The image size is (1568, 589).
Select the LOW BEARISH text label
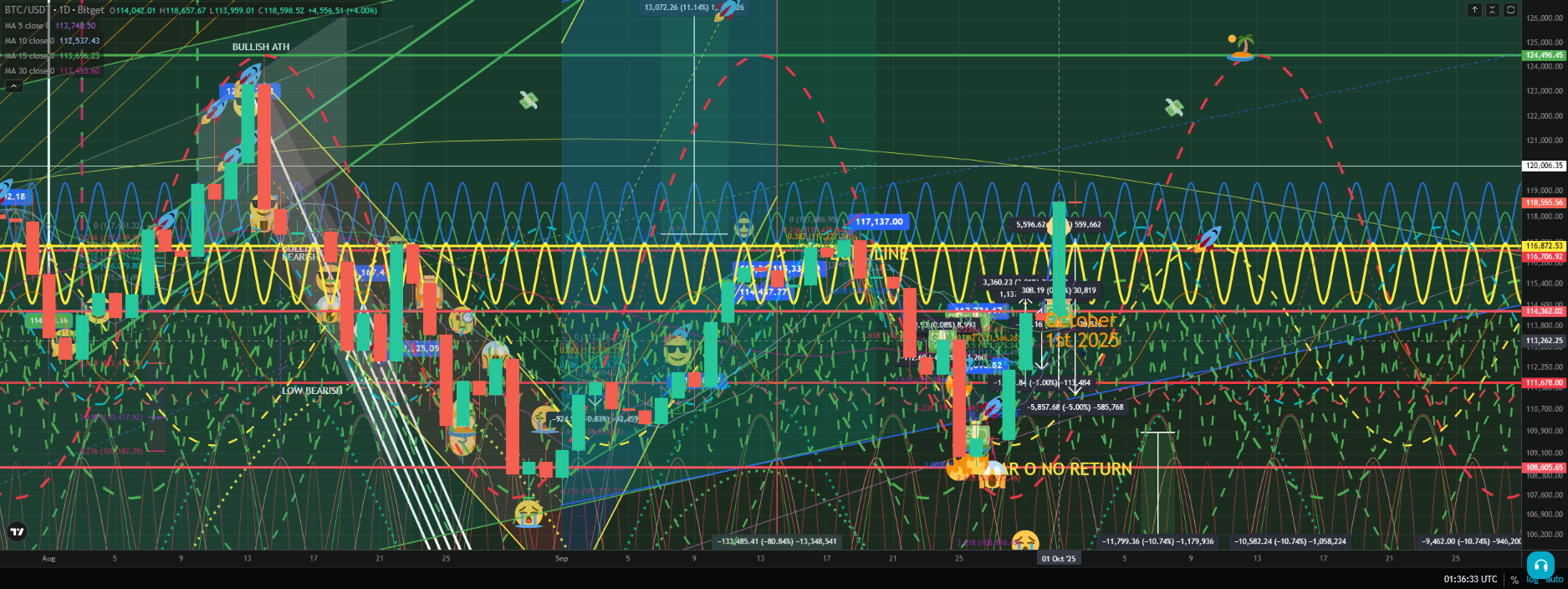click(312, 391)
